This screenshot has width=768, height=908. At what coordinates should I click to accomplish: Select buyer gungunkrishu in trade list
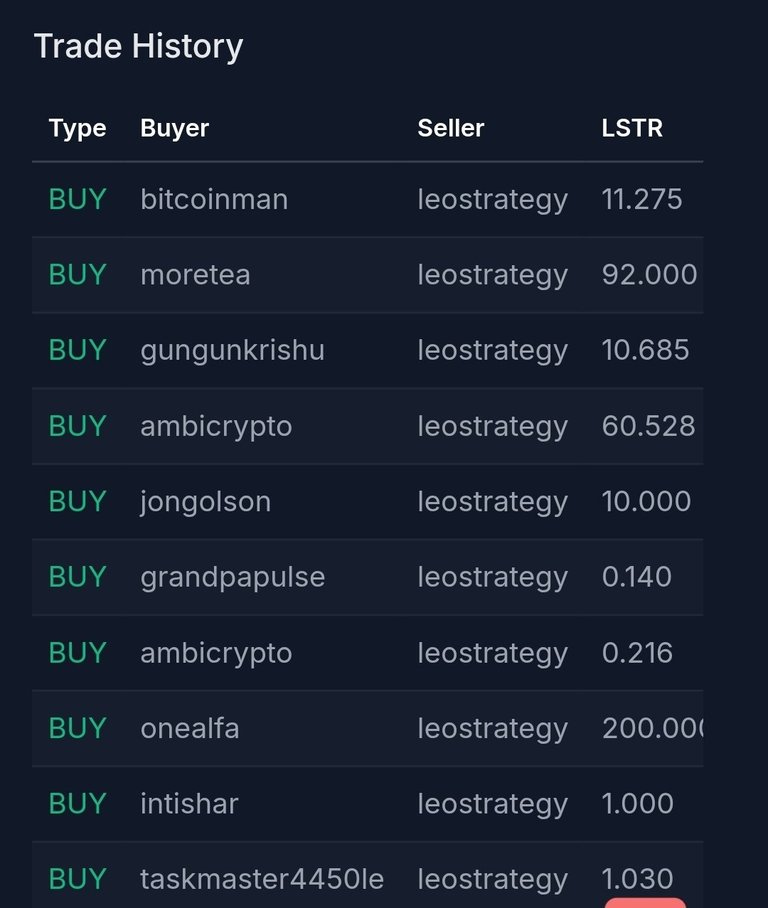click(232, 351)
